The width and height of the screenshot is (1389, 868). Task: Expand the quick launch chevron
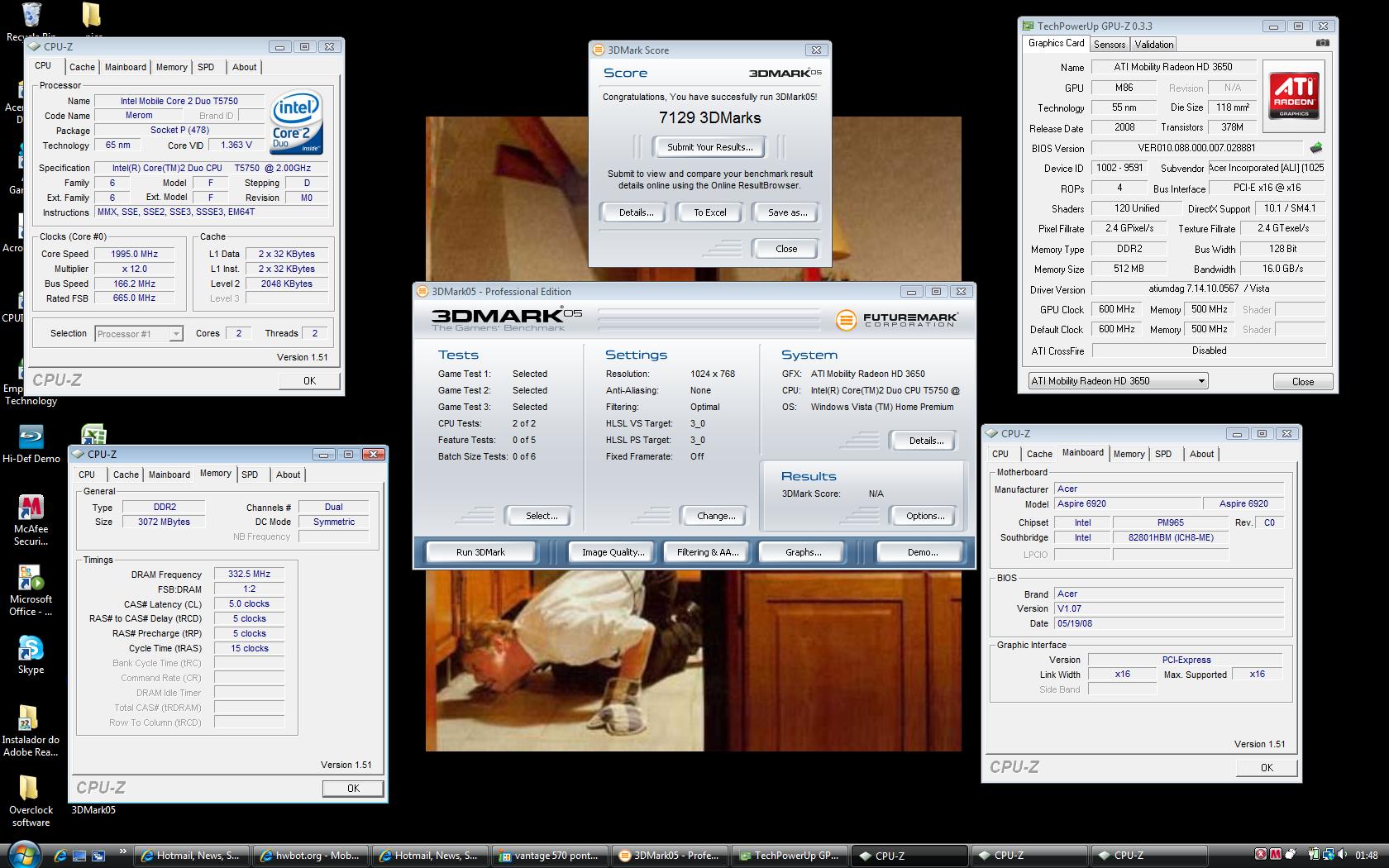pos(124,851)
